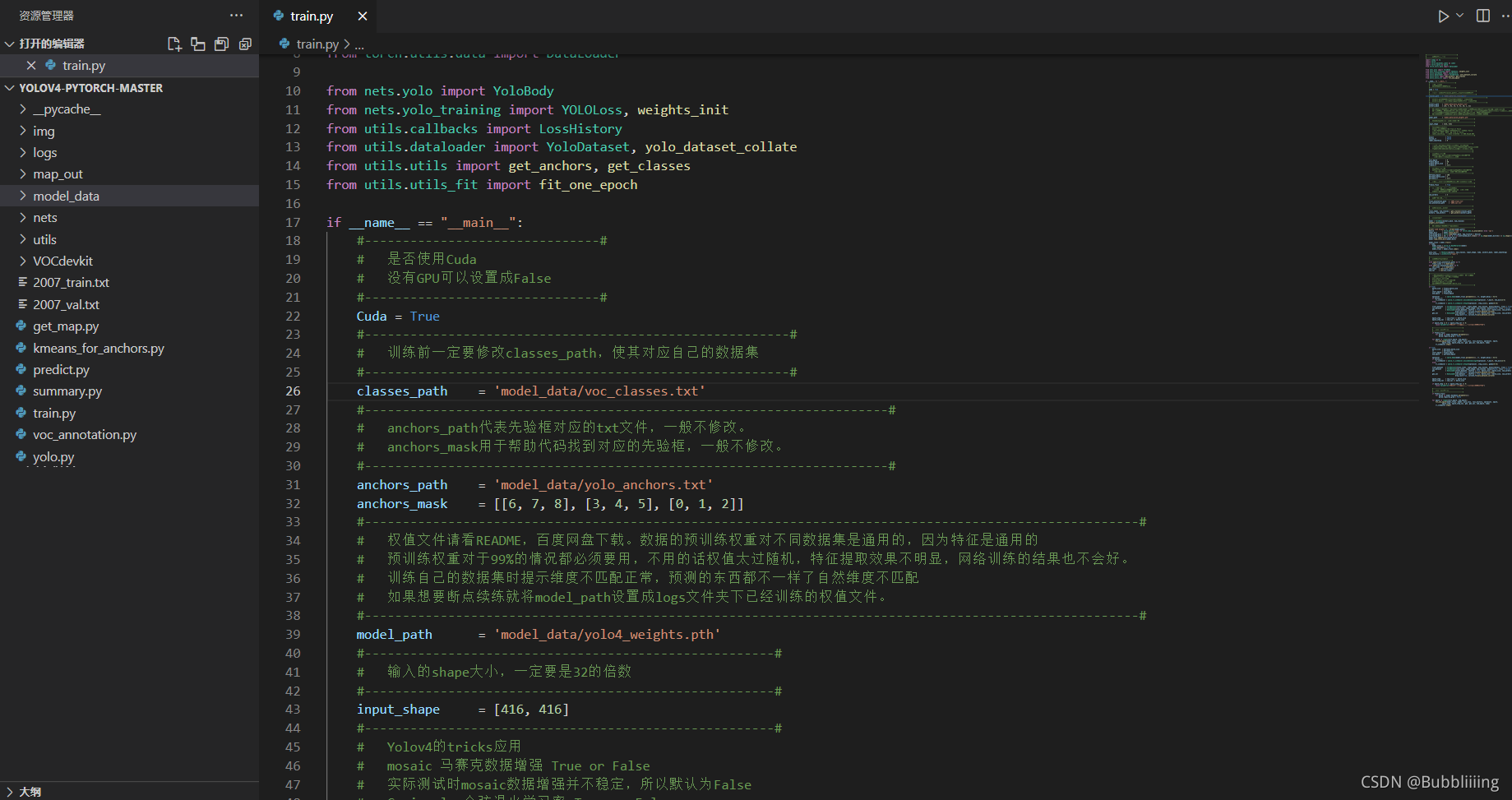
Task: Click the text file icon beside 2007_train.txt
Action: point(22,283)
